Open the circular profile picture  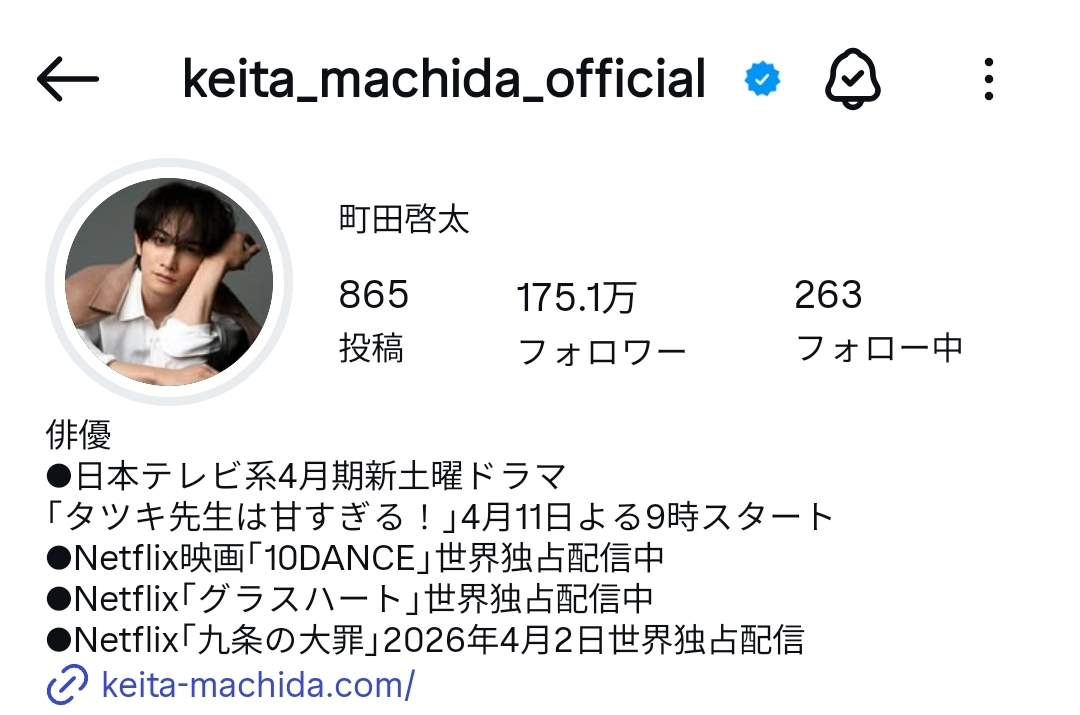pos(169,282)
